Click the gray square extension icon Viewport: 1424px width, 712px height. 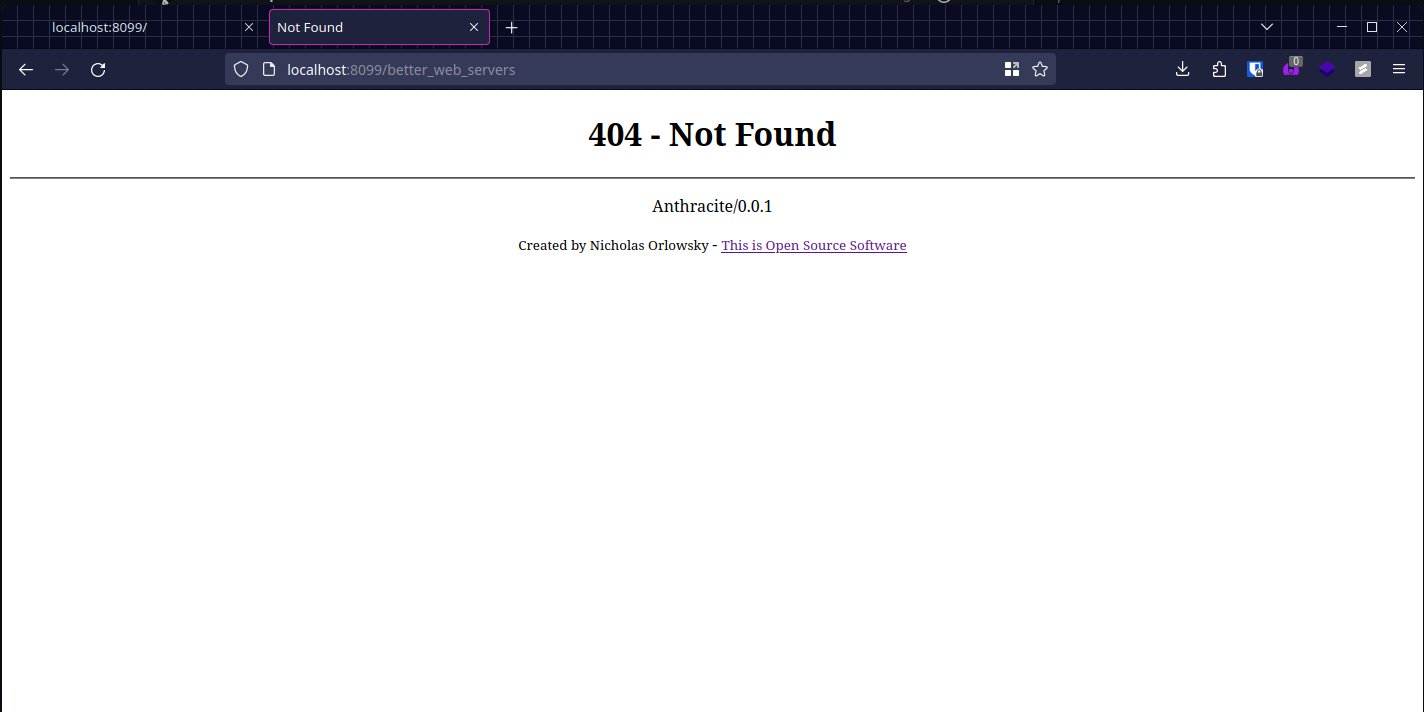pyautogui.click(x=1363, y=69)
